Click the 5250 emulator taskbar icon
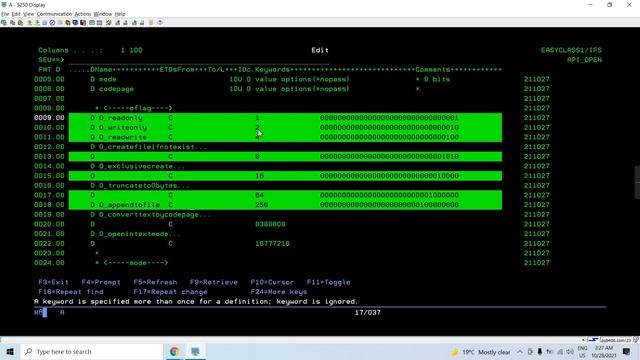This screenshot has height=360, width=640. [x=195, y=351]
